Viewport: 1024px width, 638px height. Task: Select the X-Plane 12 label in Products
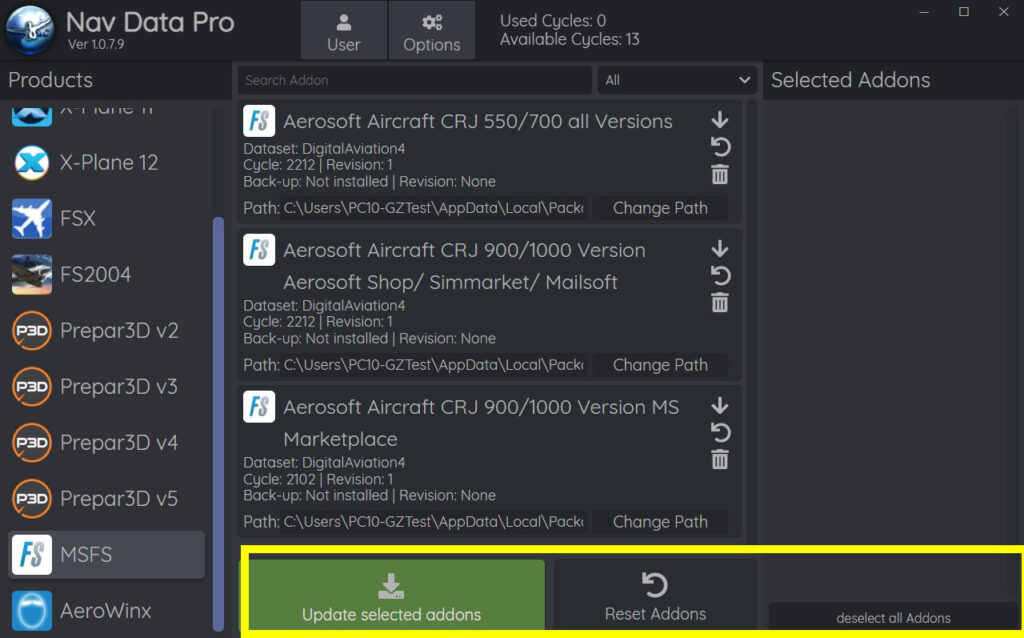(109, 163)
